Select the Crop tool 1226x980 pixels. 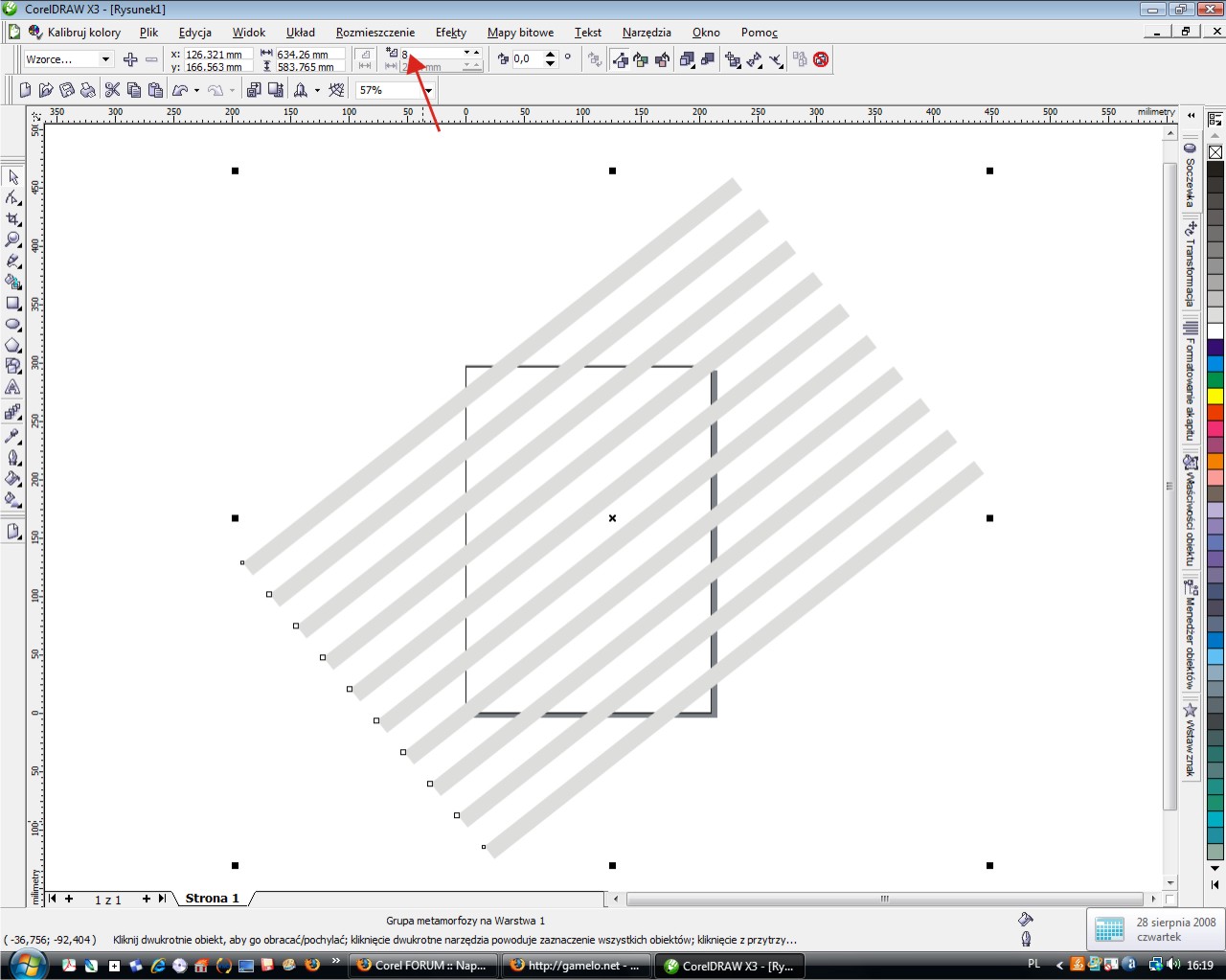[13, 219]
